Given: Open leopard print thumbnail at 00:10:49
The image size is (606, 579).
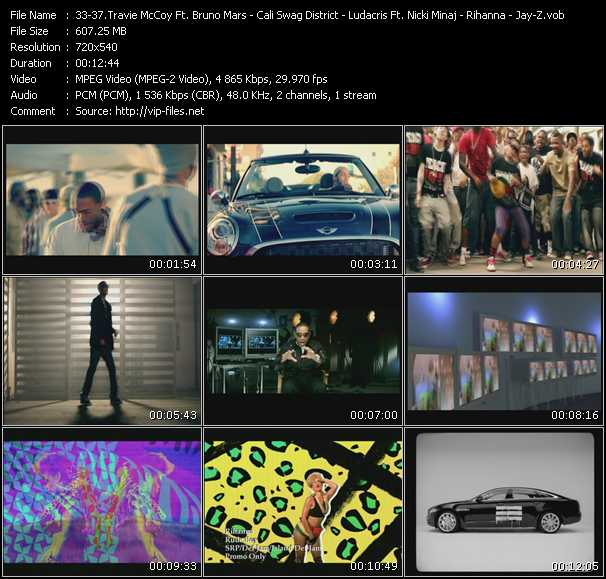Looking at the screenshot, I should click(x=303, y=502).
